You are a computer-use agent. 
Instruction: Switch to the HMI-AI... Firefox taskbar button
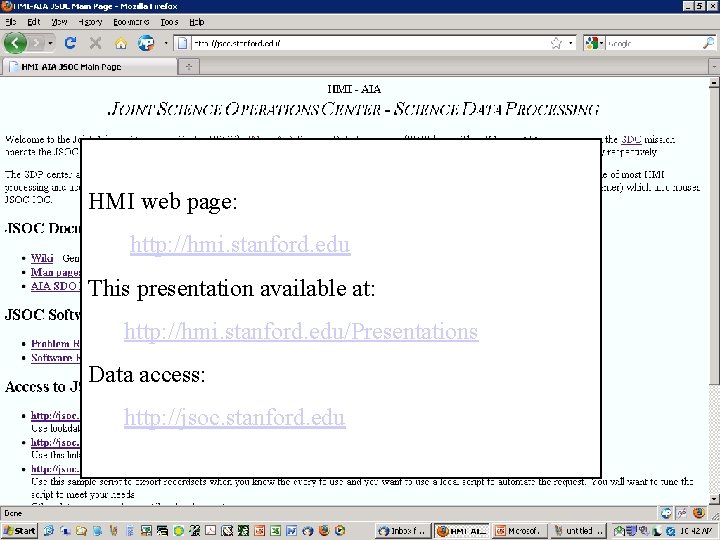(x=462, y=531)
